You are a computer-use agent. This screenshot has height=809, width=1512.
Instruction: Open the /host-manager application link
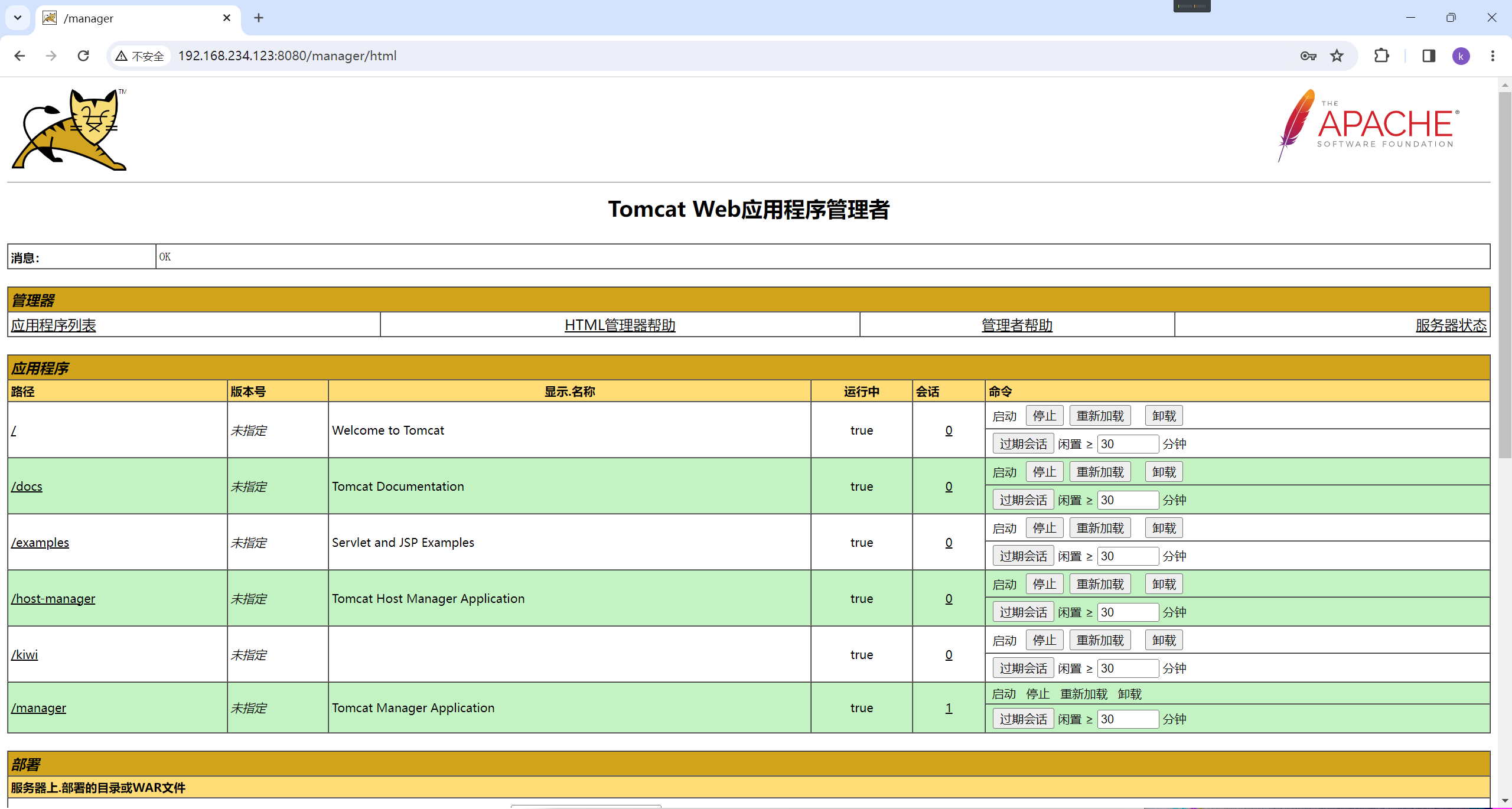53,599
